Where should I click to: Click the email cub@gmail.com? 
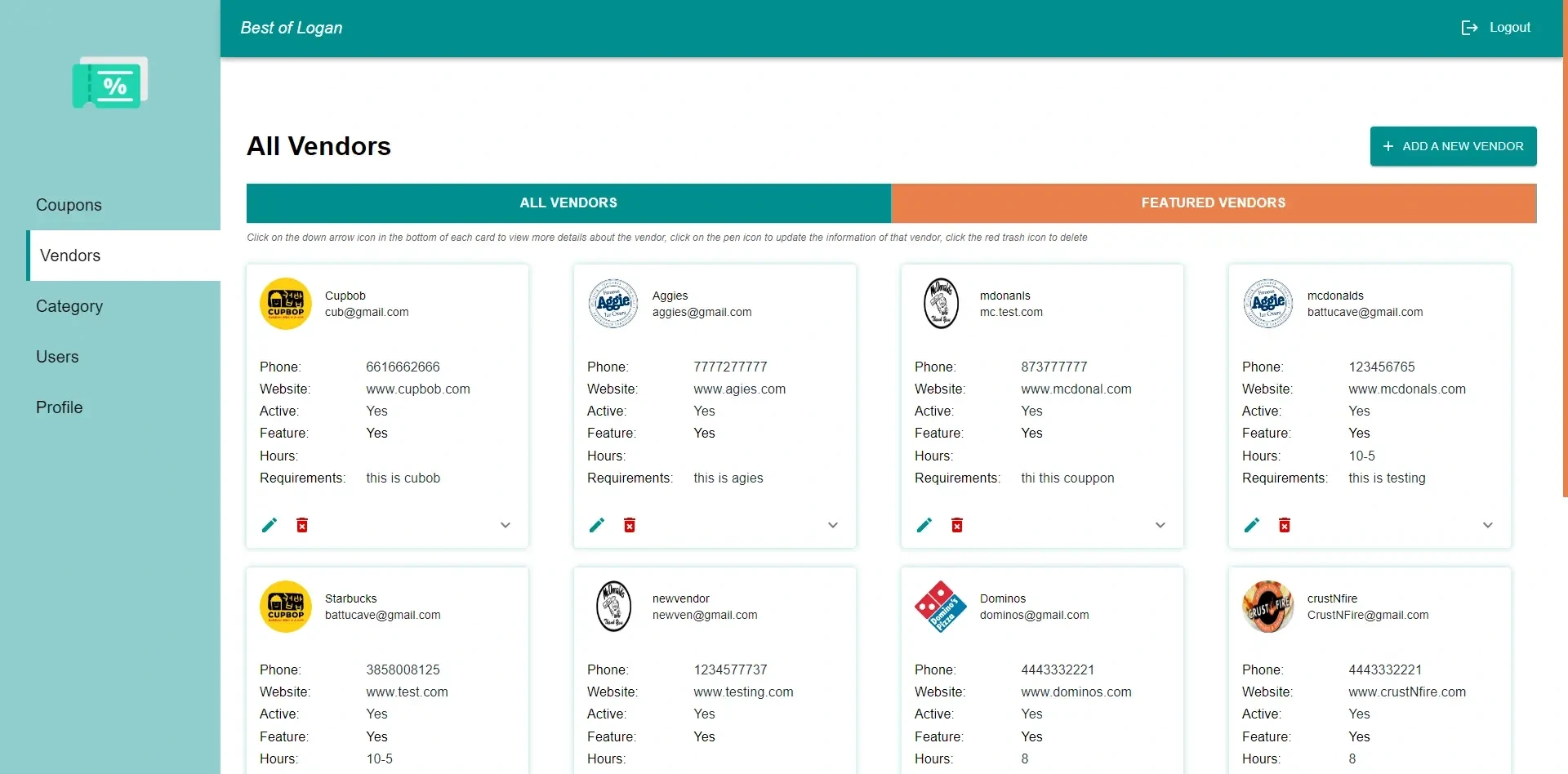[367, 313]
